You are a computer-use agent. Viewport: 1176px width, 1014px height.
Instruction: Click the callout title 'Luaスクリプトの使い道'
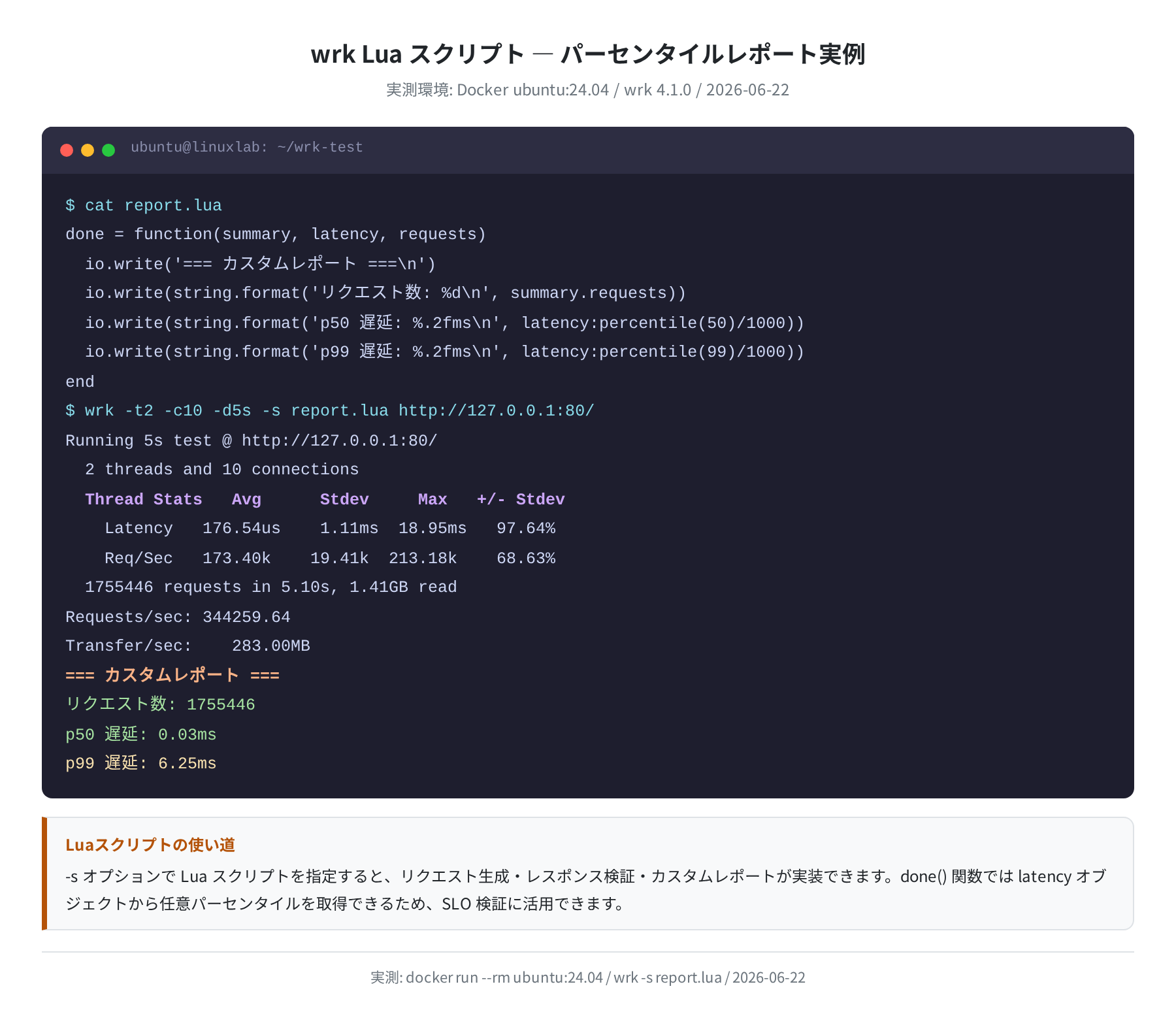pyautogui.click(x=150, y=845)
